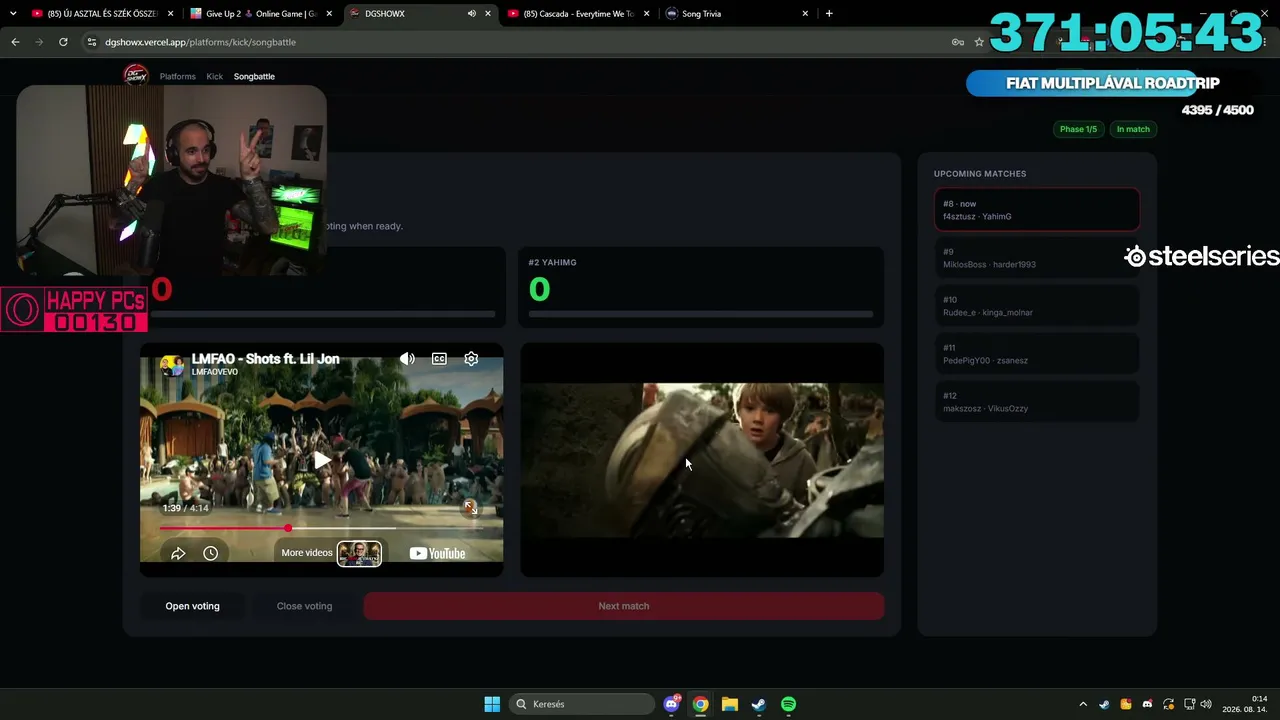
Task: Click the In match status badge
Action: tap(1133, 129)
